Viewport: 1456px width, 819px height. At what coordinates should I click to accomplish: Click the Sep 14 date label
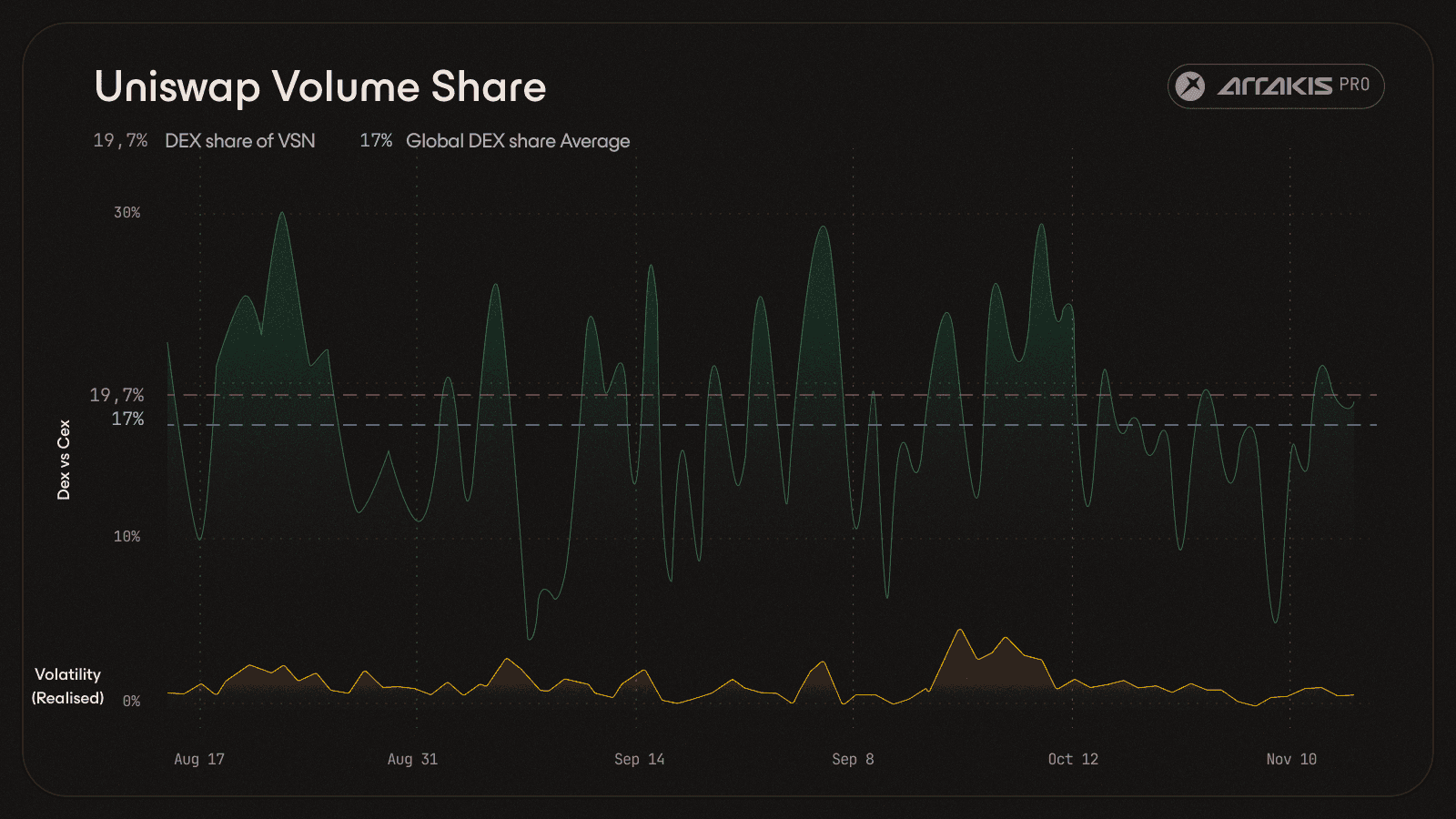pyautogui.click(x=640, y=759)
